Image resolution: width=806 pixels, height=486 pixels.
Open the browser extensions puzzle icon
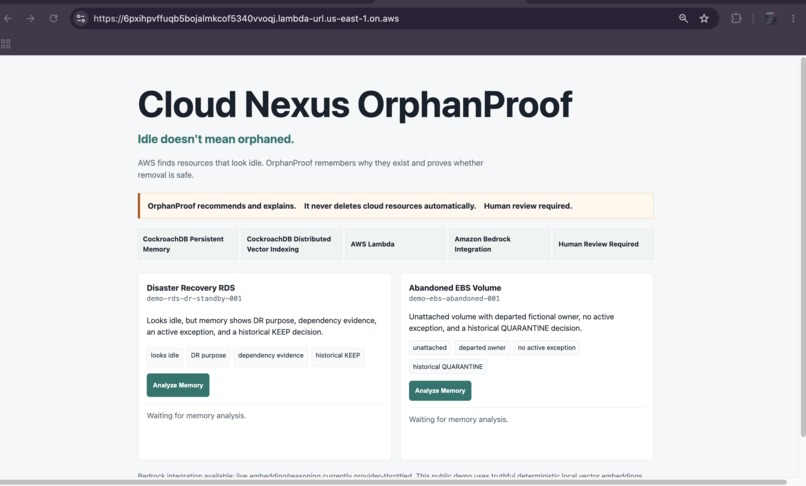(x=736, y=19)
